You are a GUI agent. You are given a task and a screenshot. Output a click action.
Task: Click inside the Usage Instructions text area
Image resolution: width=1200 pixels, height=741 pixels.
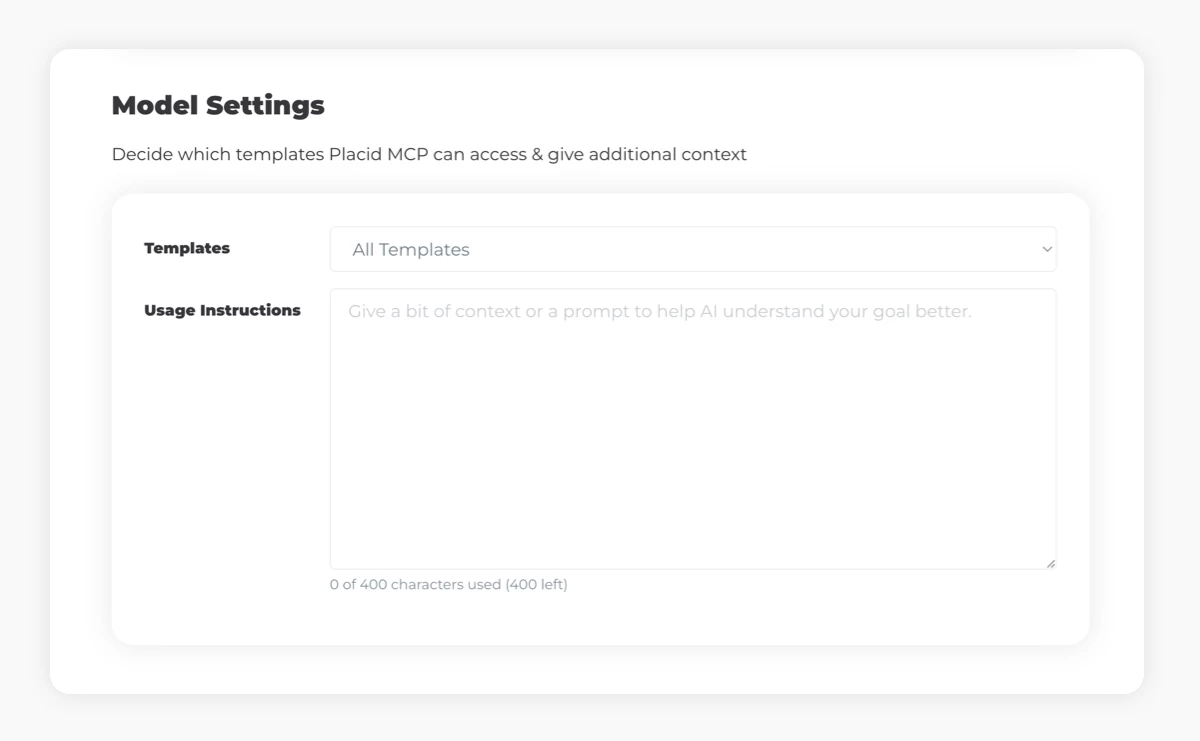click(693, 420)
